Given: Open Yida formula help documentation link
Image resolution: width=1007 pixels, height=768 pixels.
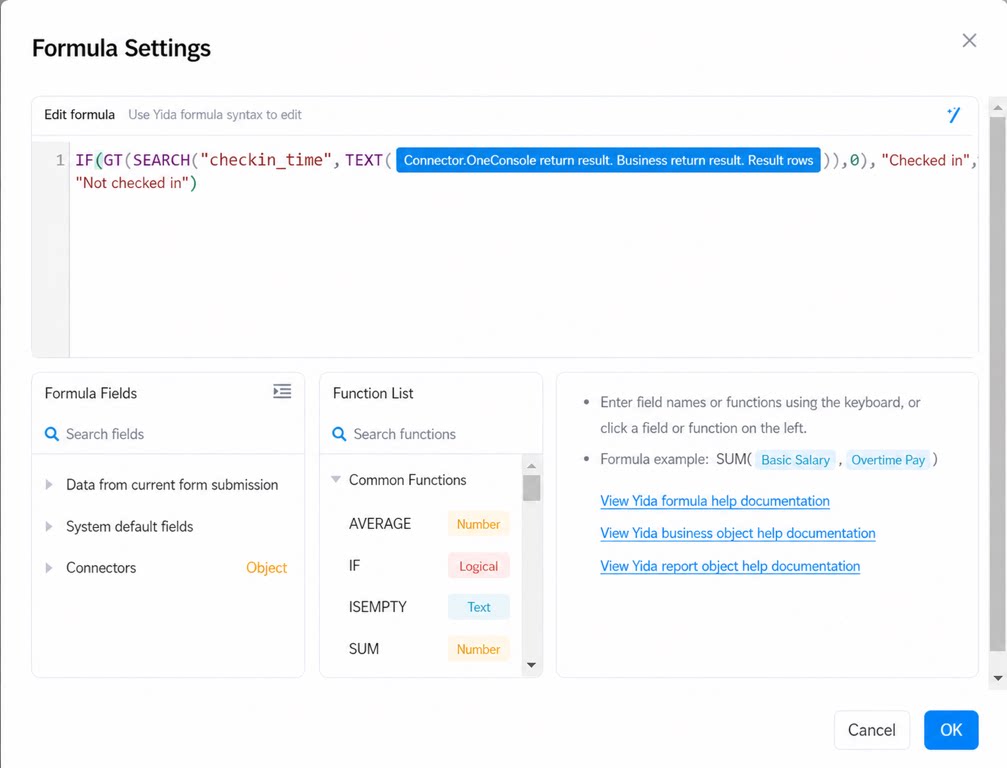Looking at the screenshot, I should click(x=715, y=501).
